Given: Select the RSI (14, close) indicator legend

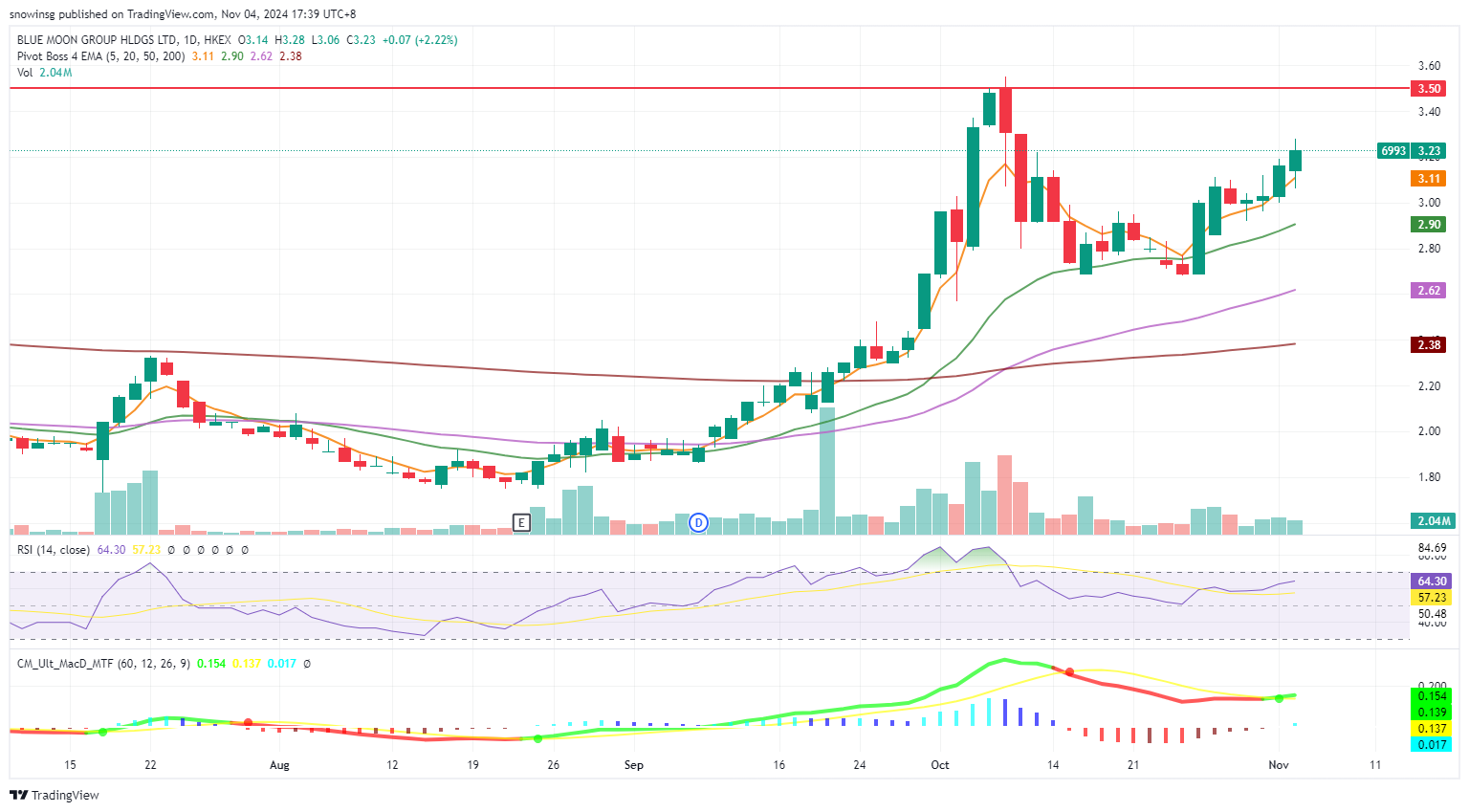Looking at the screenshot, I should pos(54,550).
